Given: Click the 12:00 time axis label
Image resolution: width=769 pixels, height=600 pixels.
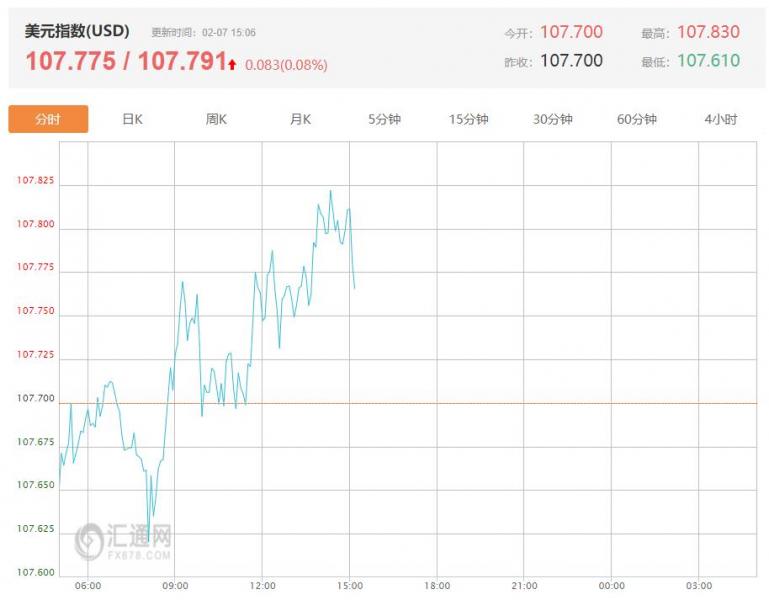Looking at the screenshot, I should point(262,586).
